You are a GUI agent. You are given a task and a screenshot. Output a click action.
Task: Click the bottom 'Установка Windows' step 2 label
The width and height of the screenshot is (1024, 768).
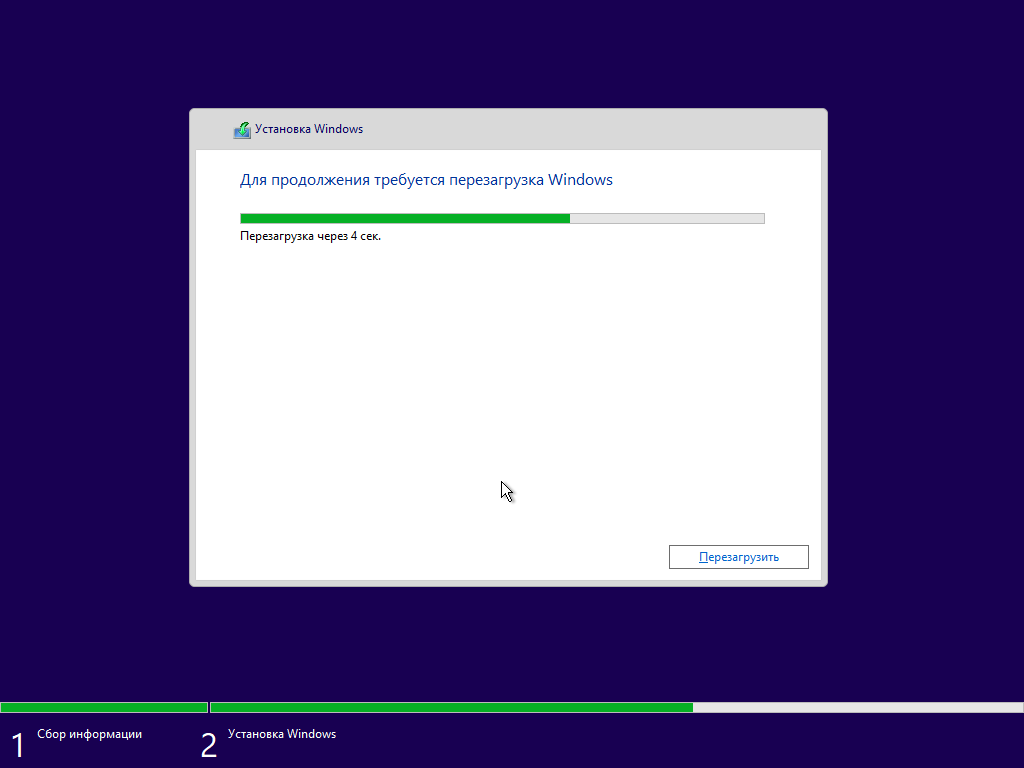pos(282,734)
